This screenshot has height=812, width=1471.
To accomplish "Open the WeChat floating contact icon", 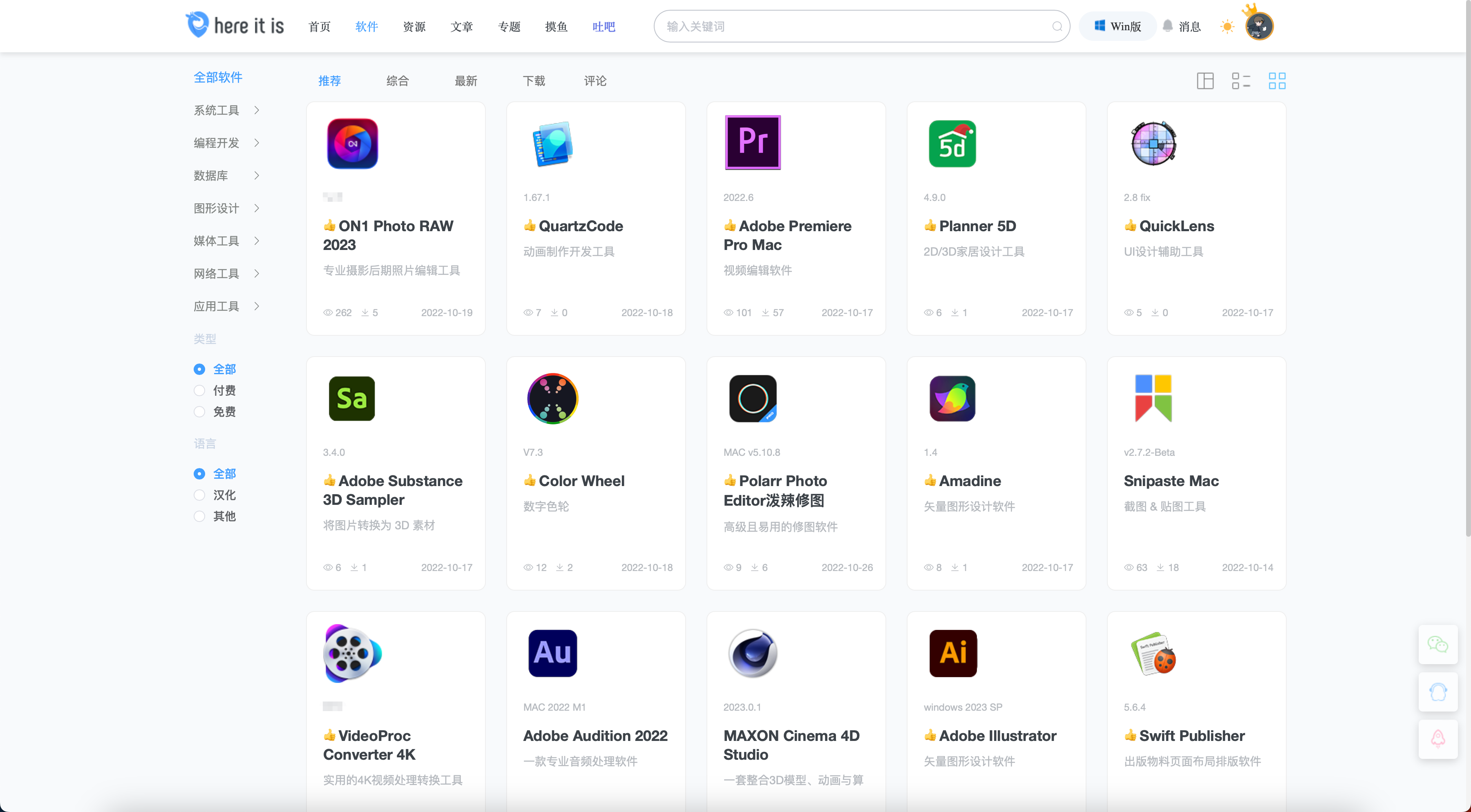I will tap(1437, 645).
